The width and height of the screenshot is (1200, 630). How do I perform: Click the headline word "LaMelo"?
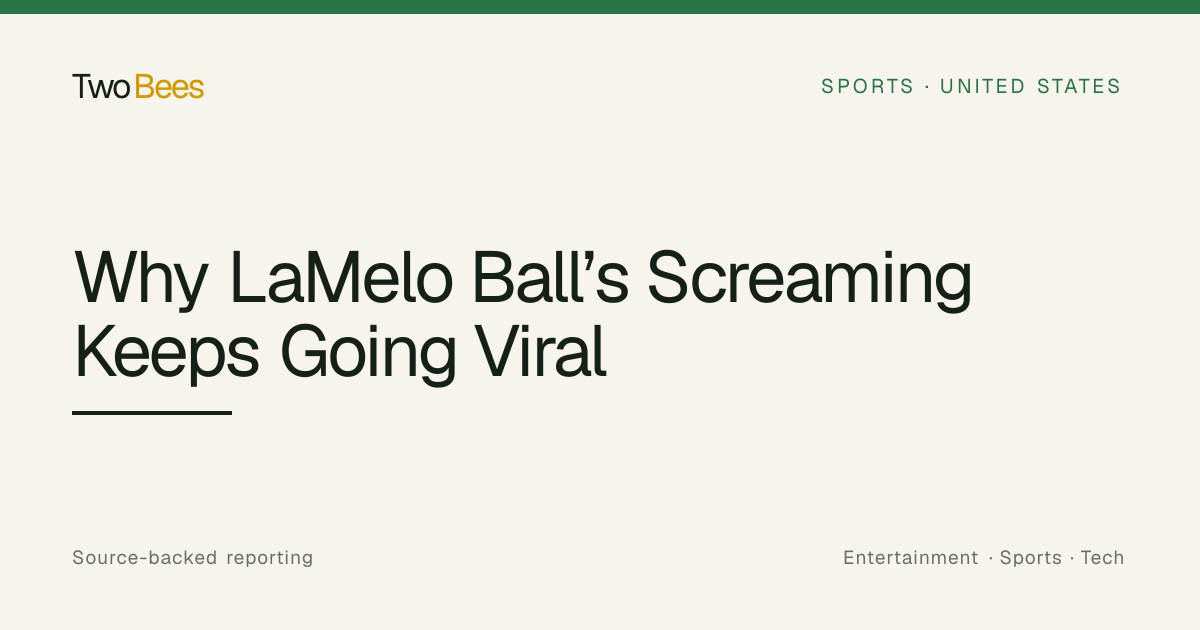point(342,277)
